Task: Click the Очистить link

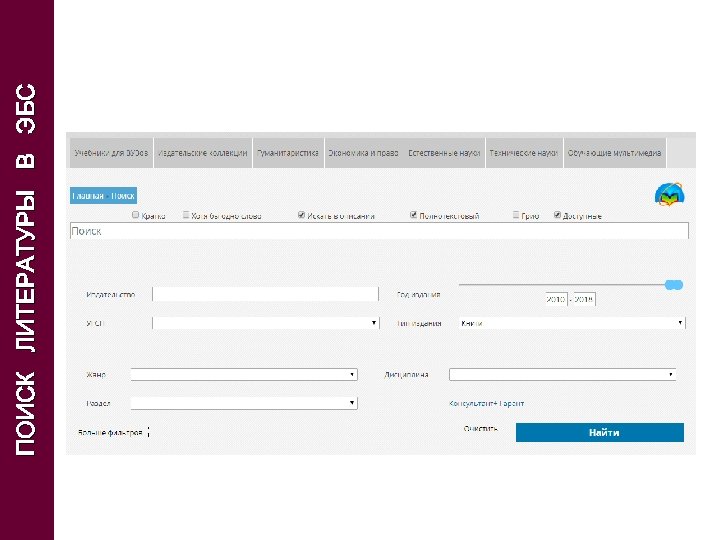Action: [480, 428]
